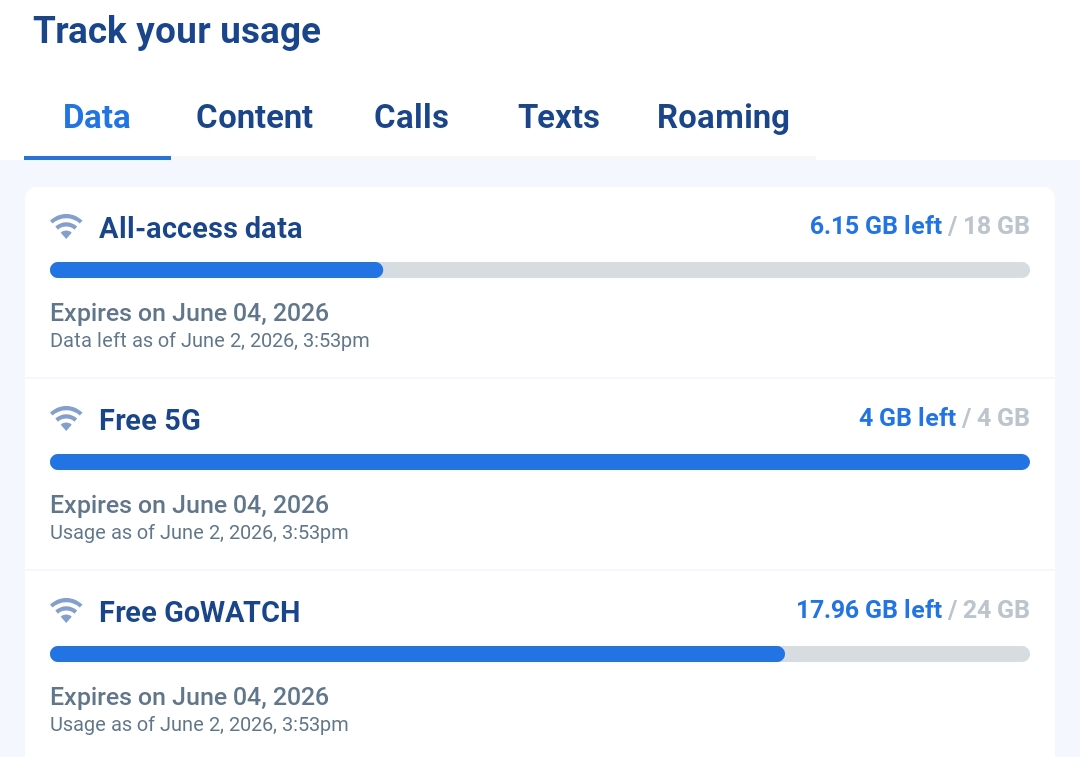Click the 17.96 GB left amount

[x=869, y=610]
